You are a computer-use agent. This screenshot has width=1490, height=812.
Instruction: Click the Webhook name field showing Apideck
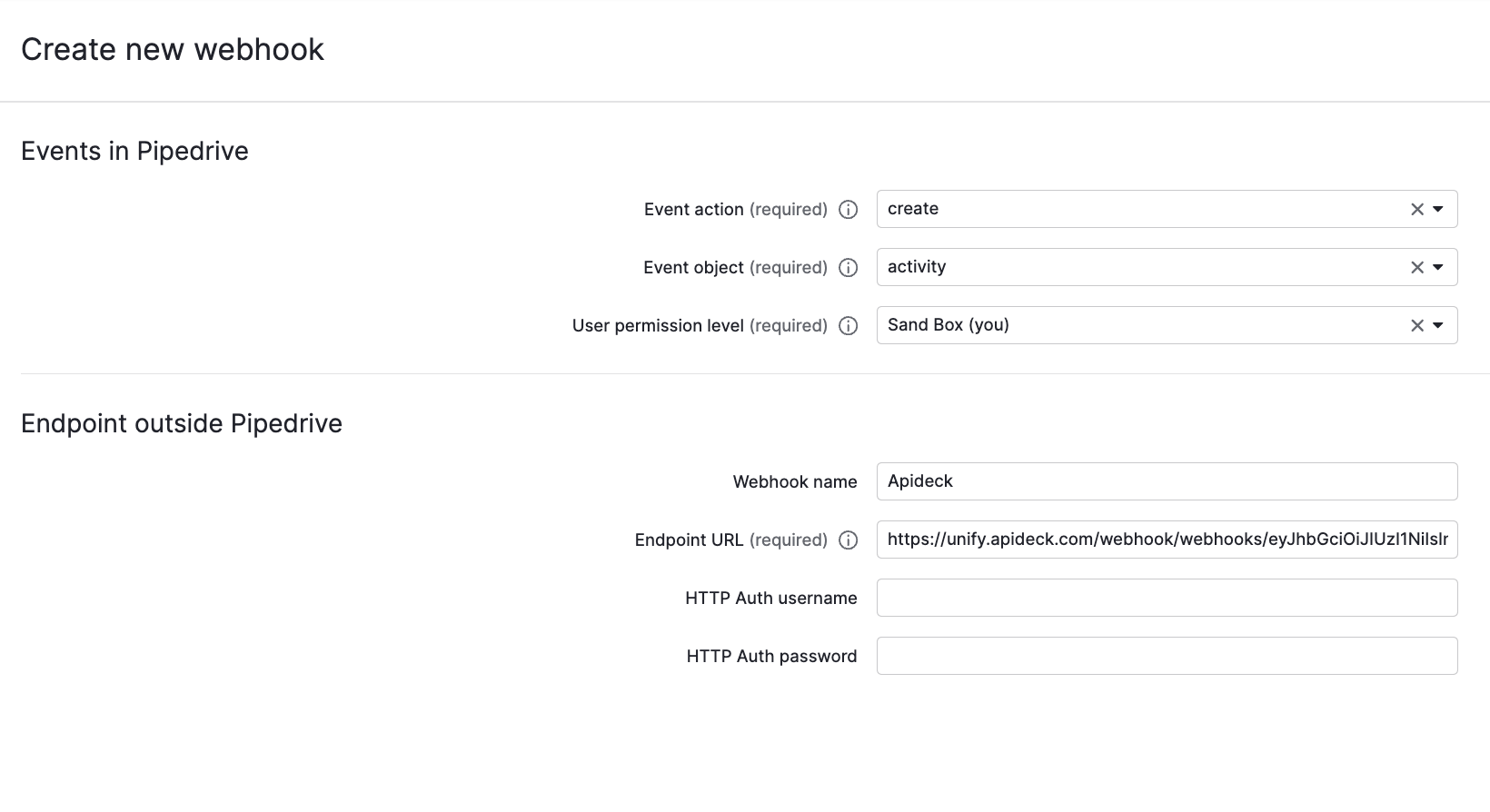tap(1167, 481)
